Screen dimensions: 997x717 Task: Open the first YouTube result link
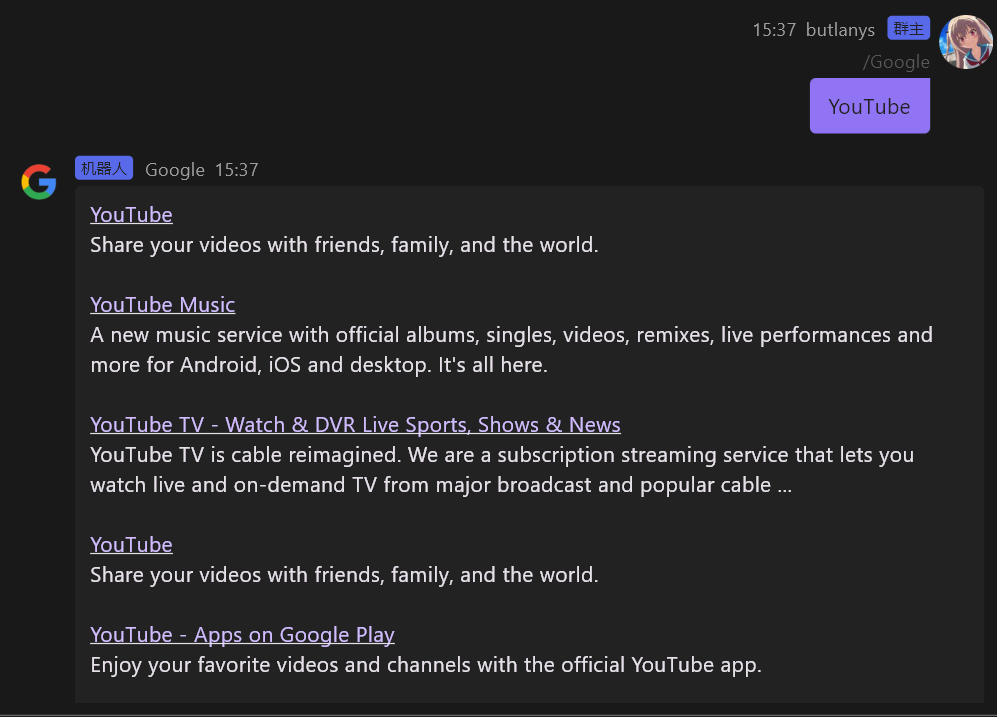tap(131, 215)
